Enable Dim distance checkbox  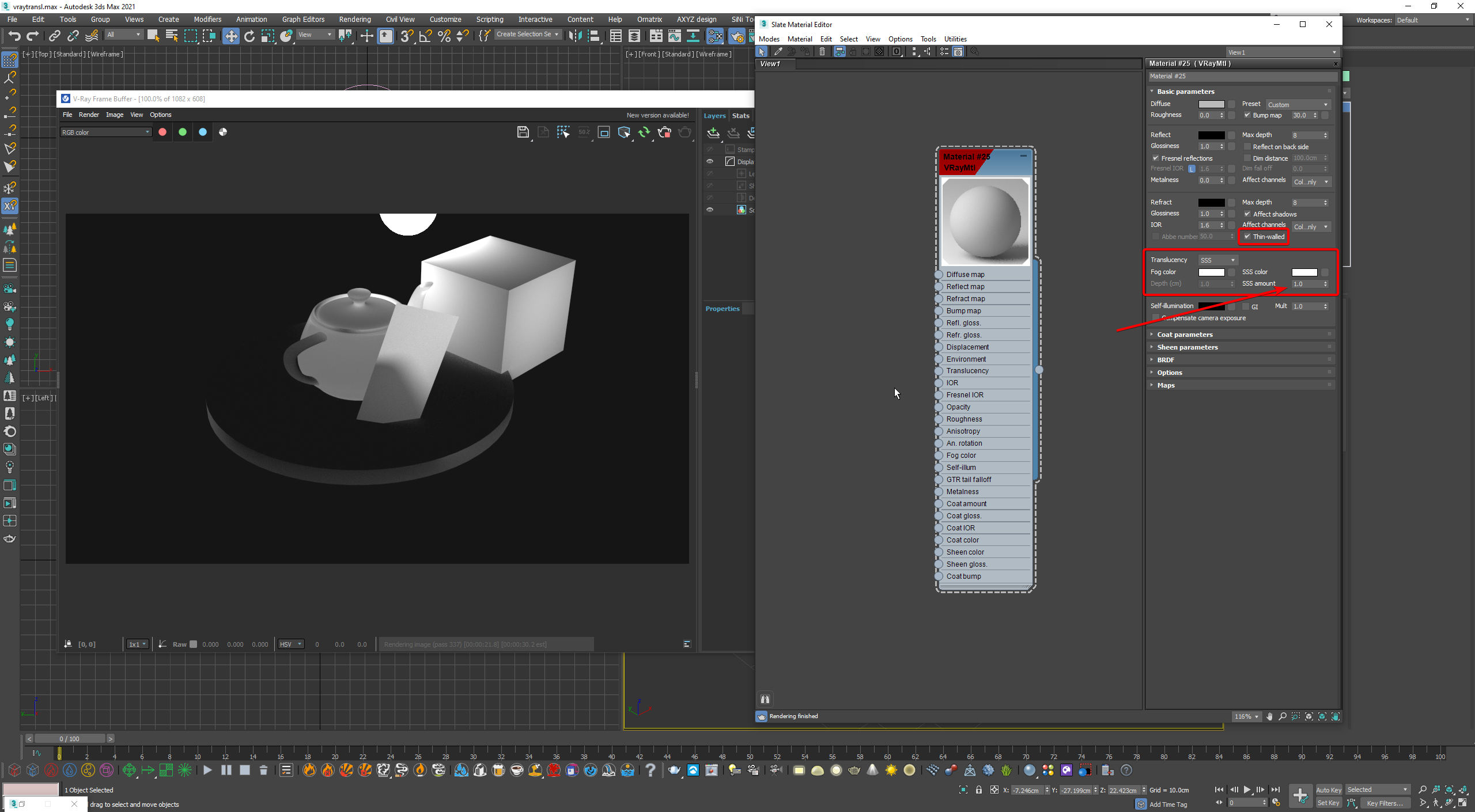(1247, 158)
